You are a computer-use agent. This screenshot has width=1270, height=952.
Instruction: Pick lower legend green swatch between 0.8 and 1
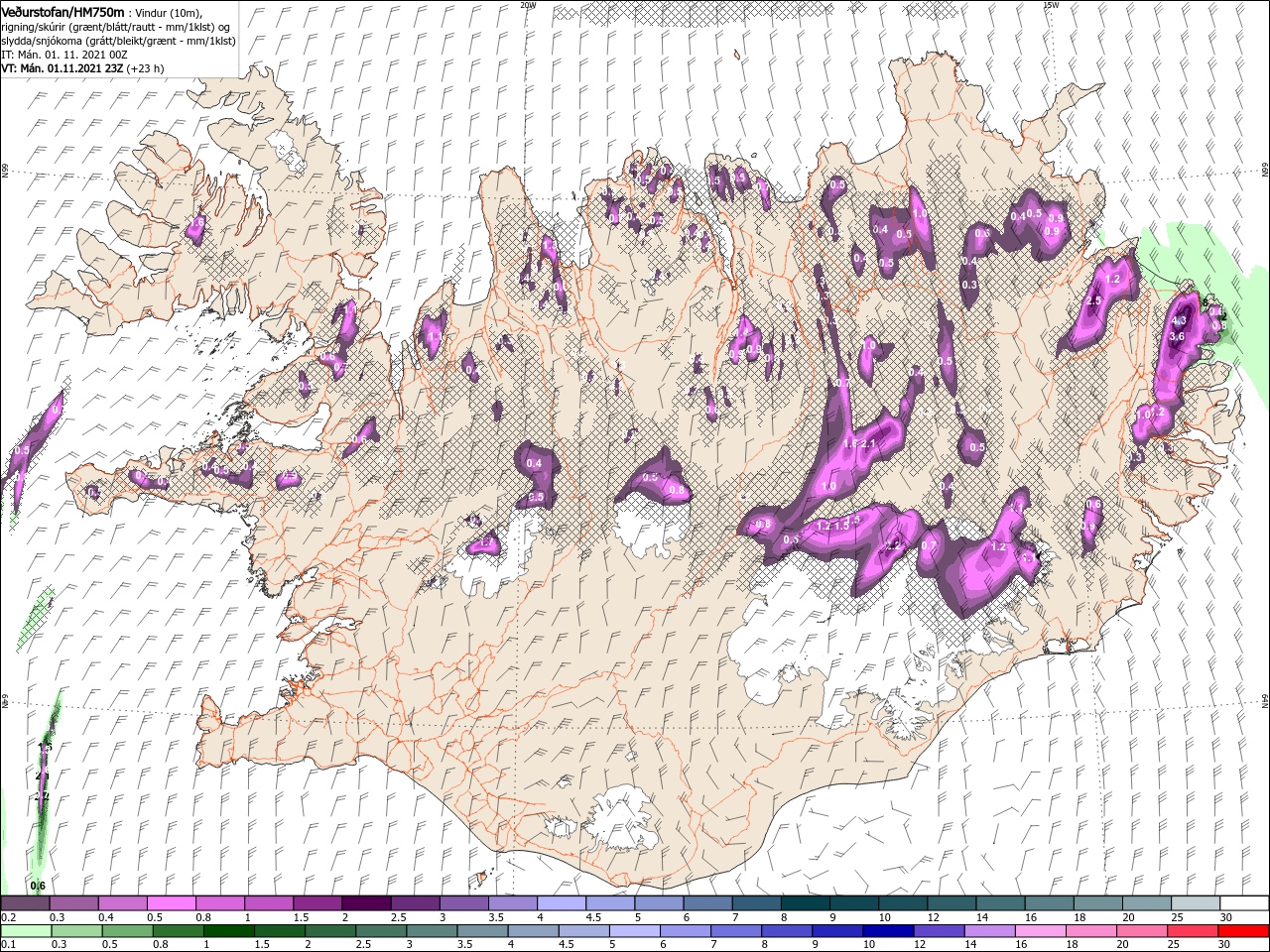179,931
